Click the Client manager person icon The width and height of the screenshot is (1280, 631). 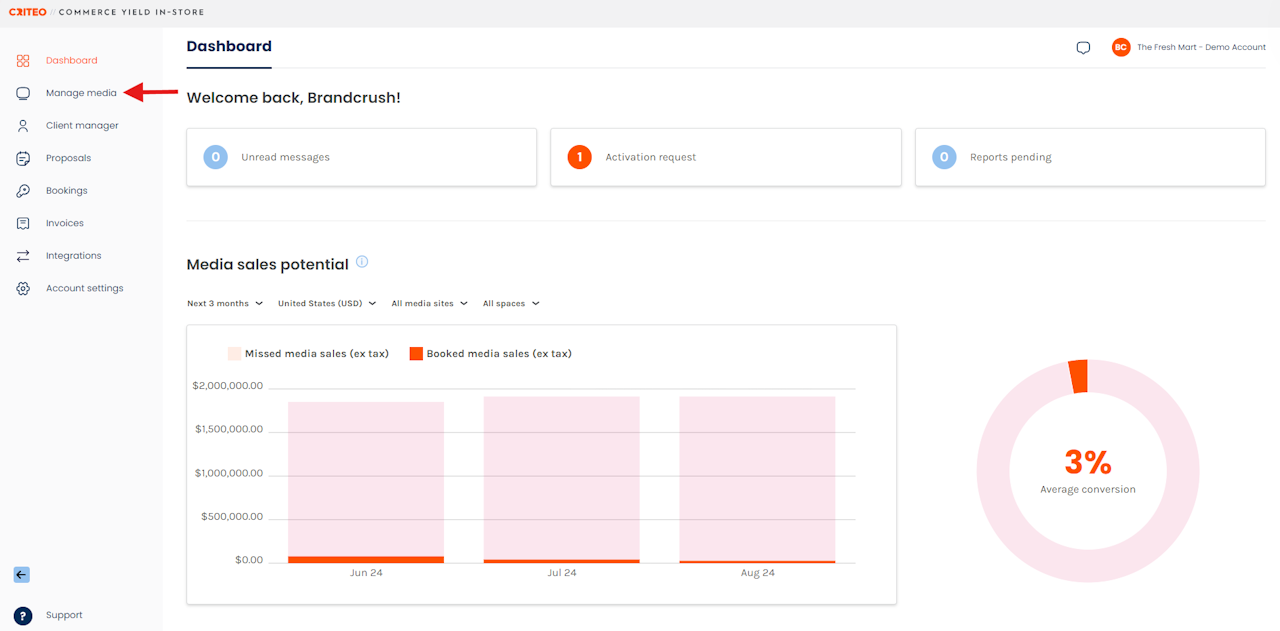(x=23, y=126)
